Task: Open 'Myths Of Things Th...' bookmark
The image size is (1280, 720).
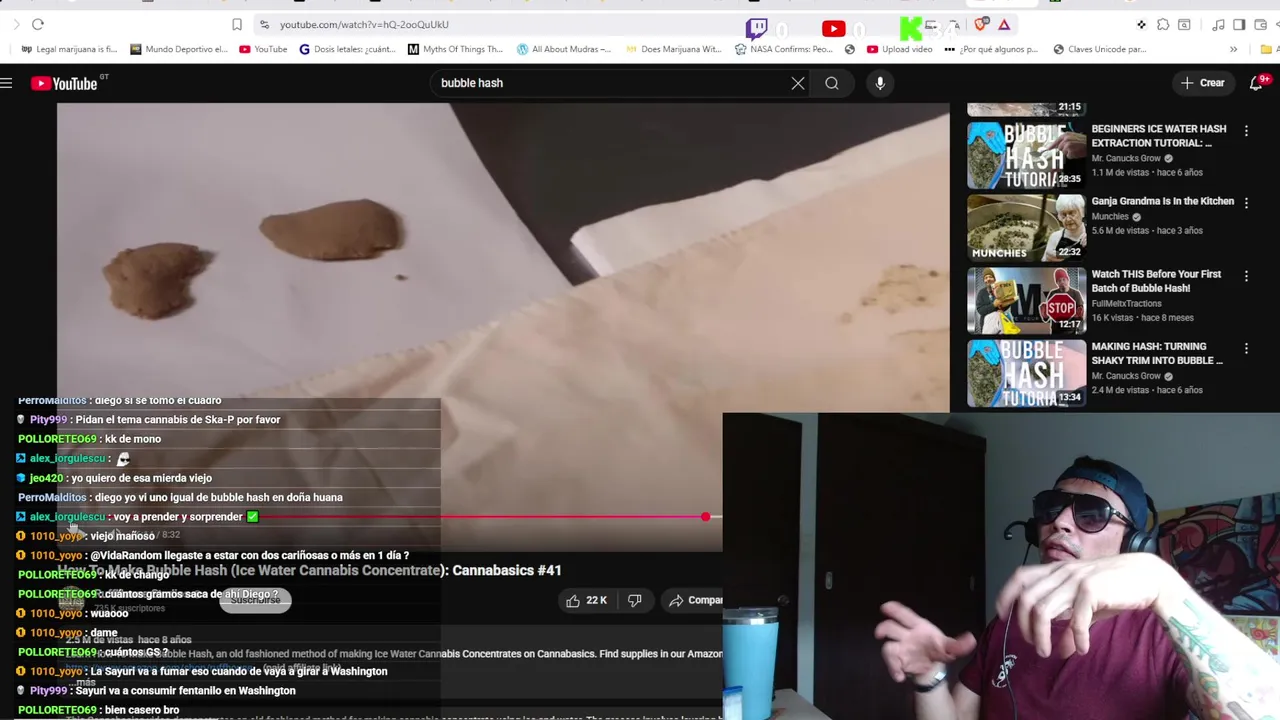Action: pos(455,49)
